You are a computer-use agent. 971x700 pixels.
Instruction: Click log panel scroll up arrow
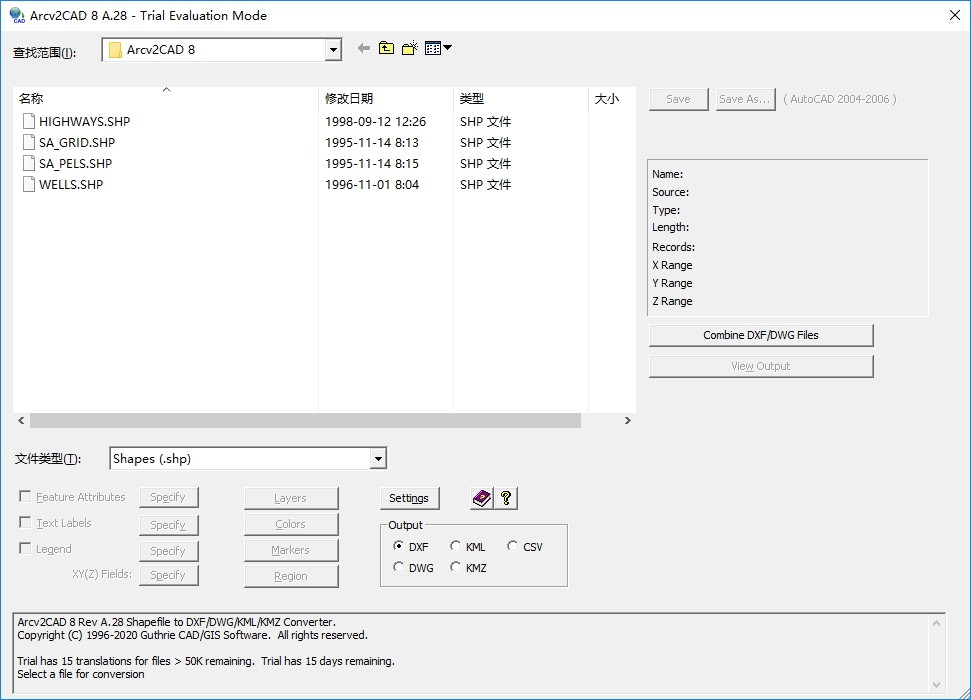pyautogui.click(x=936, y=623)
